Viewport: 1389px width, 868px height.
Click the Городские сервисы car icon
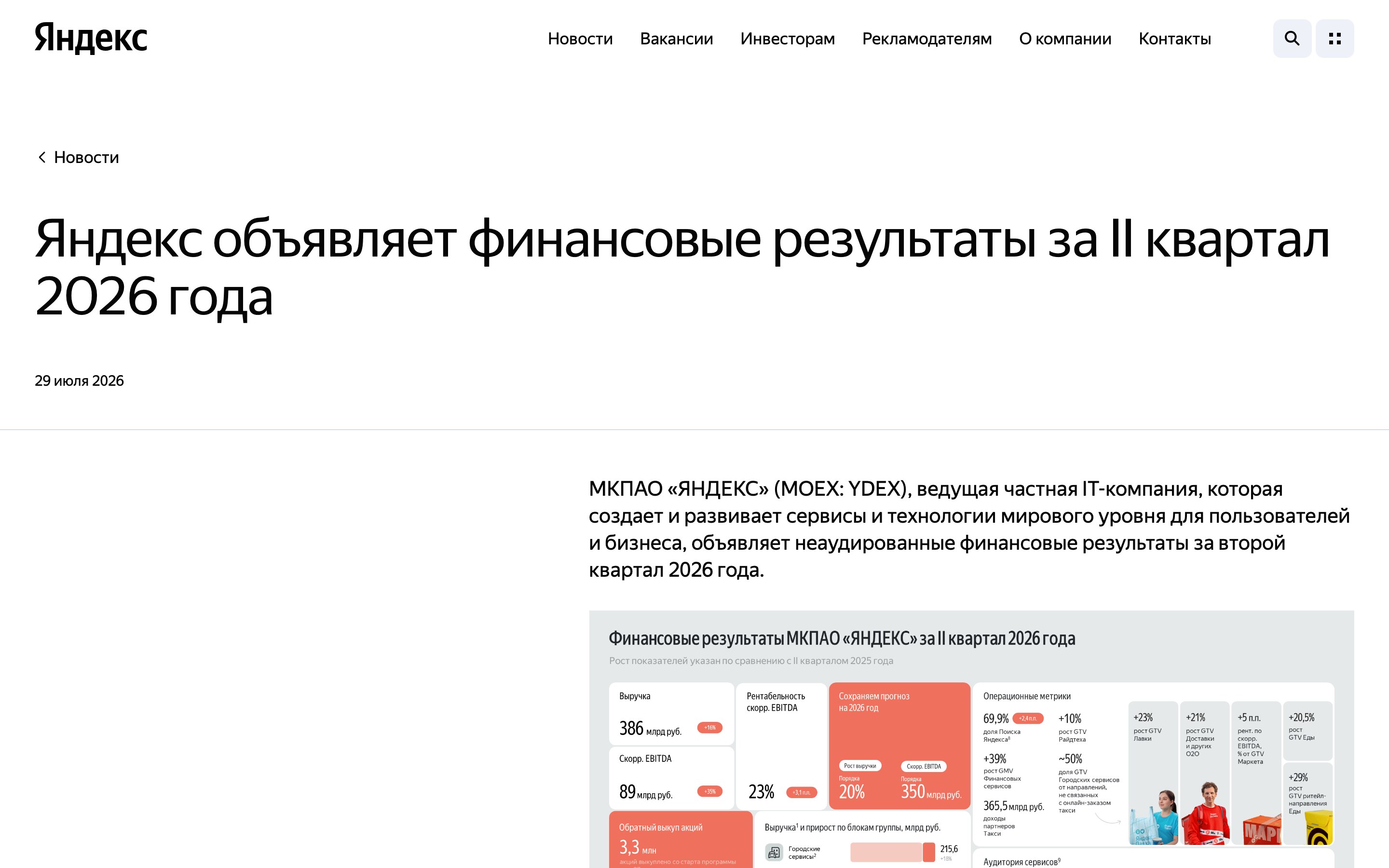coord(774,852)
